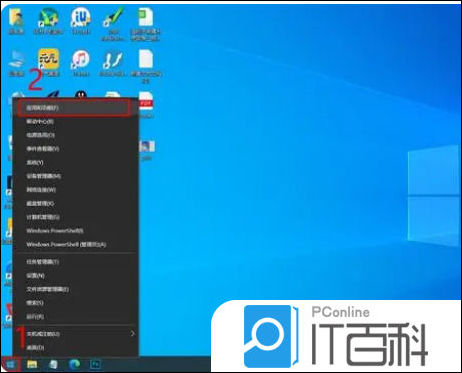This screenshot has height=373, width=462.
Task: Open Photoshop Ps icon on taskbar
Action: coord(95,364)
